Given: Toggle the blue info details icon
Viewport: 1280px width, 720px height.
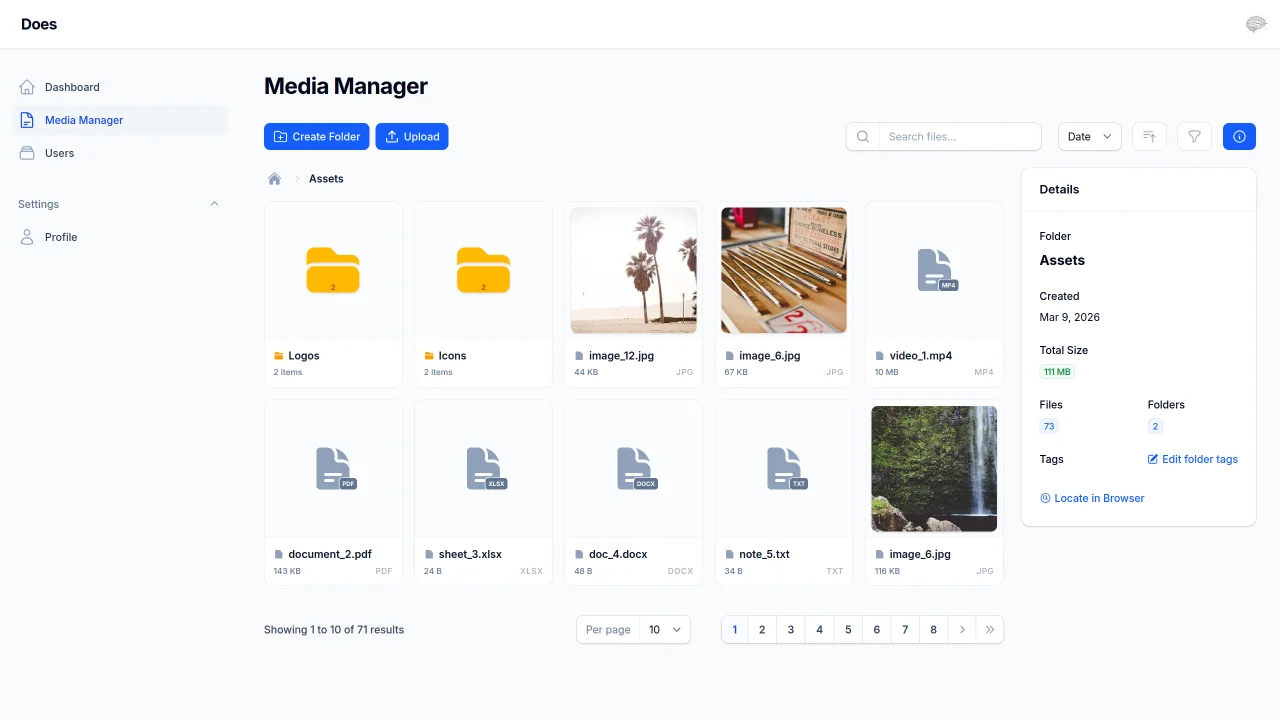Looking at the screenshot, I should (1239, 136).
